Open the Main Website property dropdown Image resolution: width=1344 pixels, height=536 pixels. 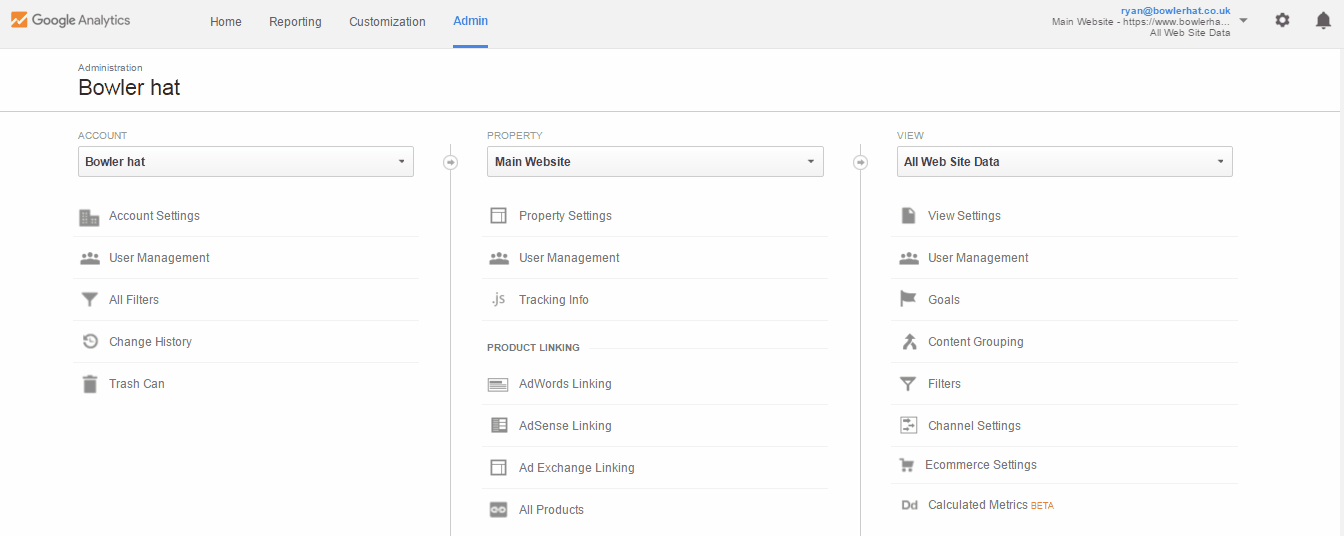point(655,162)
